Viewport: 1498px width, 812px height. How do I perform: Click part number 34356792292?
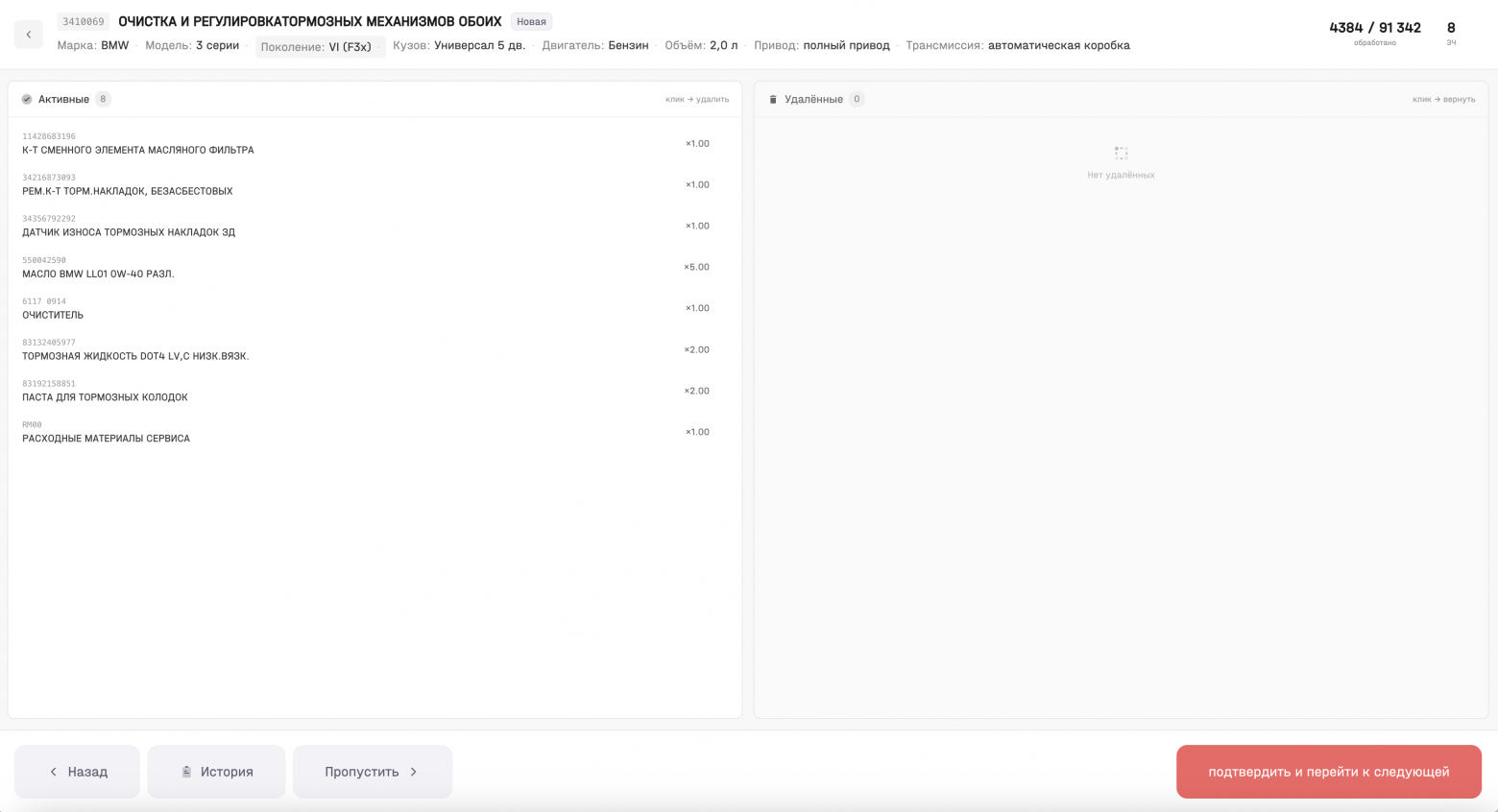click(49, 219)
